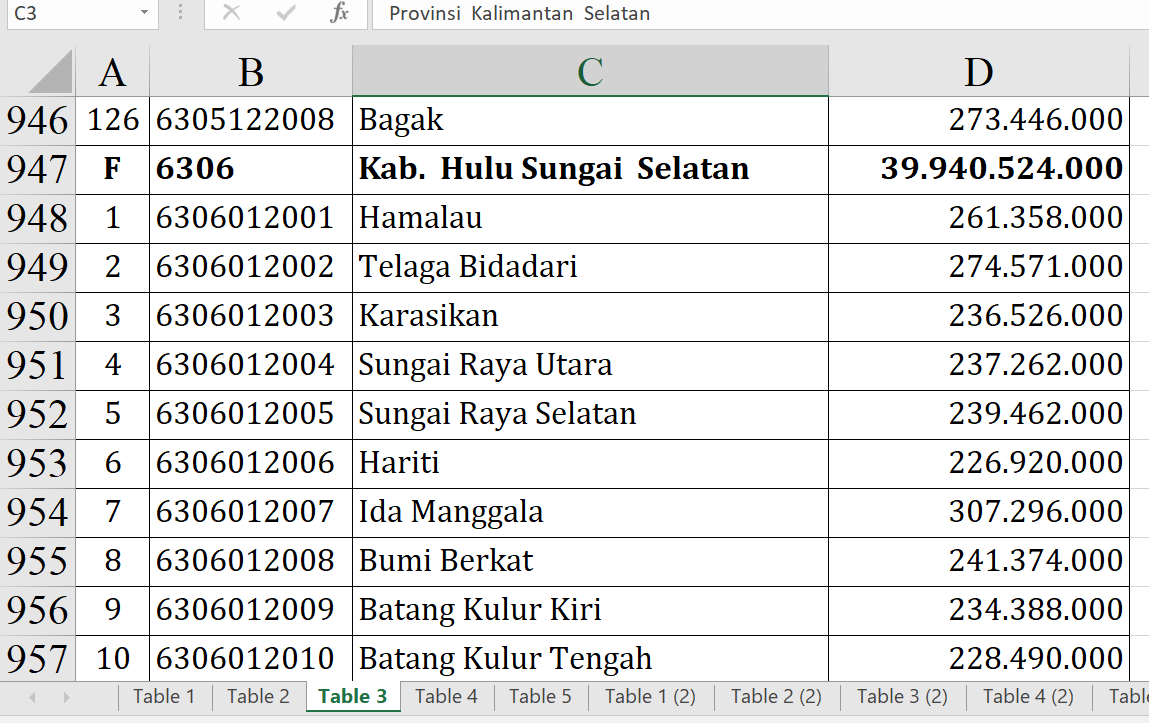Screen dimensions: 1149x723
Task: Click the Insert Function fx icon
Action: pos(339,13)
